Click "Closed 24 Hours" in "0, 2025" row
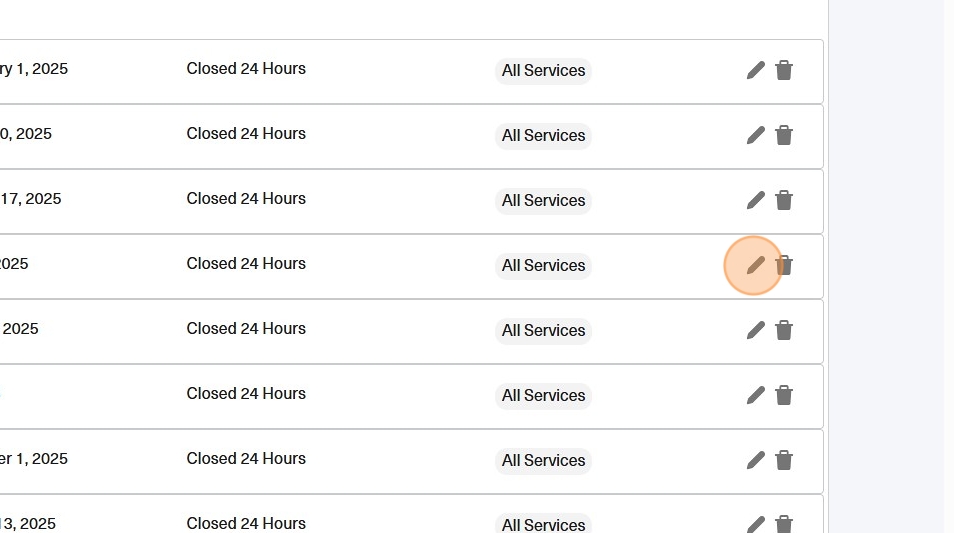The image size is (954, 533). 246,134
